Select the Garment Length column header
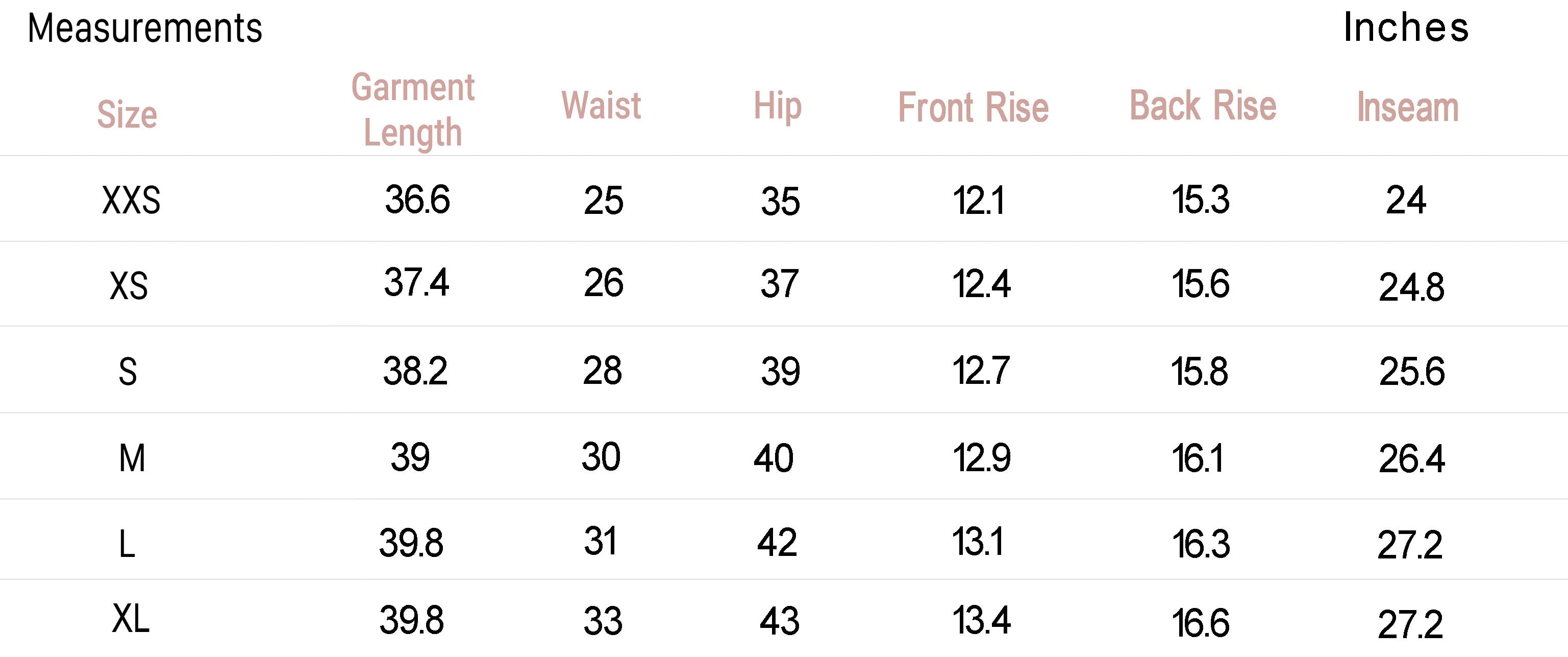This screenshot has width=1568, height=657. coord(413,110)
